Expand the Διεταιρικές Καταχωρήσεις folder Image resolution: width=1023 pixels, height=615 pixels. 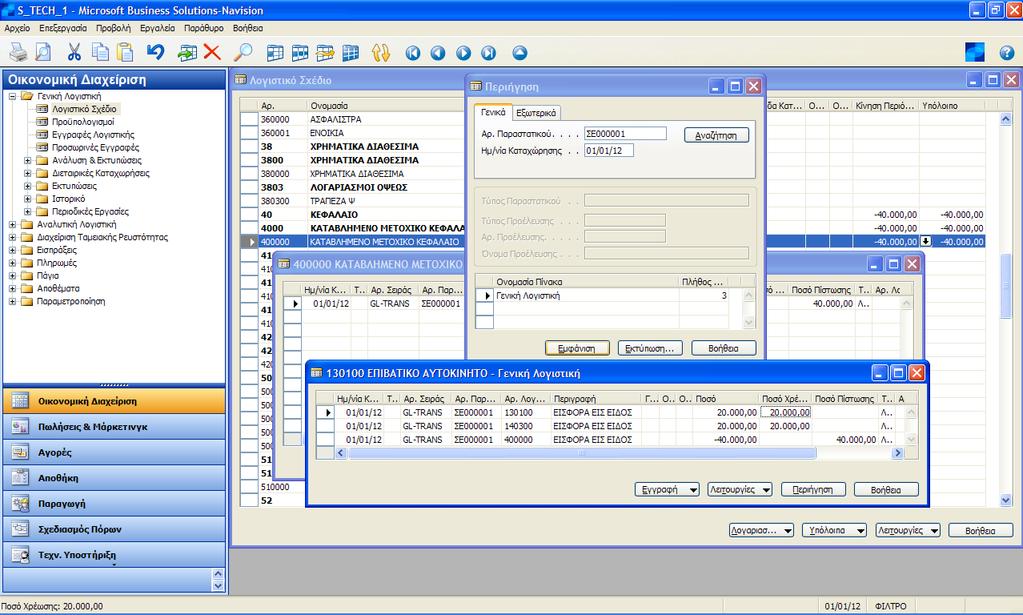(x=27, y=173)
